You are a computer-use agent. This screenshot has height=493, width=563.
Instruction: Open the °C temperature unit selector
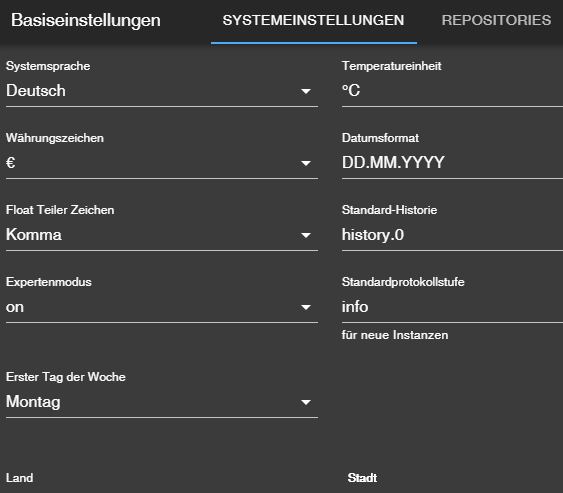pyautogui.click(x=452, y=91)
